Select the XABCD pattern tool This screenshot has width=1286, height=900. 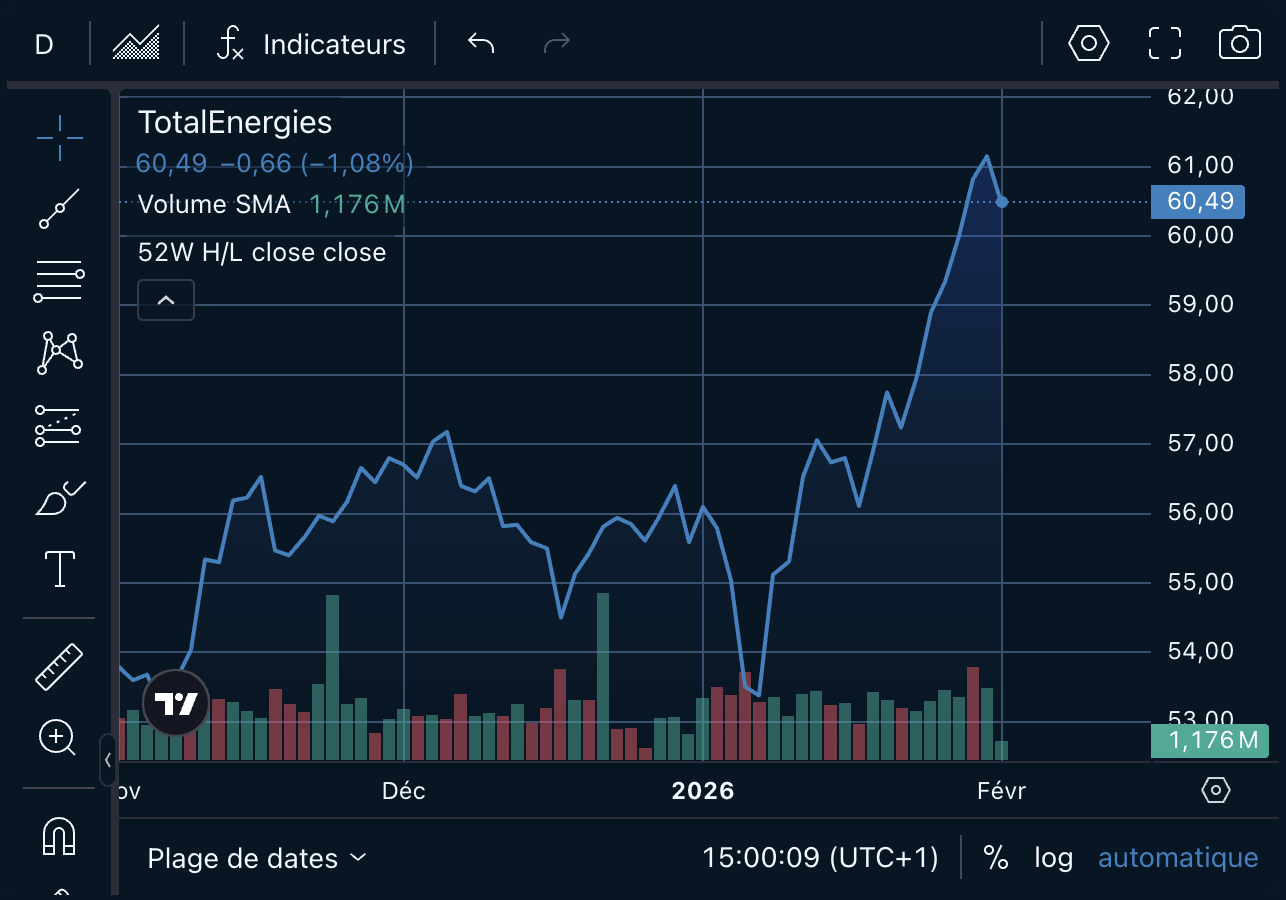coord(58,352)
